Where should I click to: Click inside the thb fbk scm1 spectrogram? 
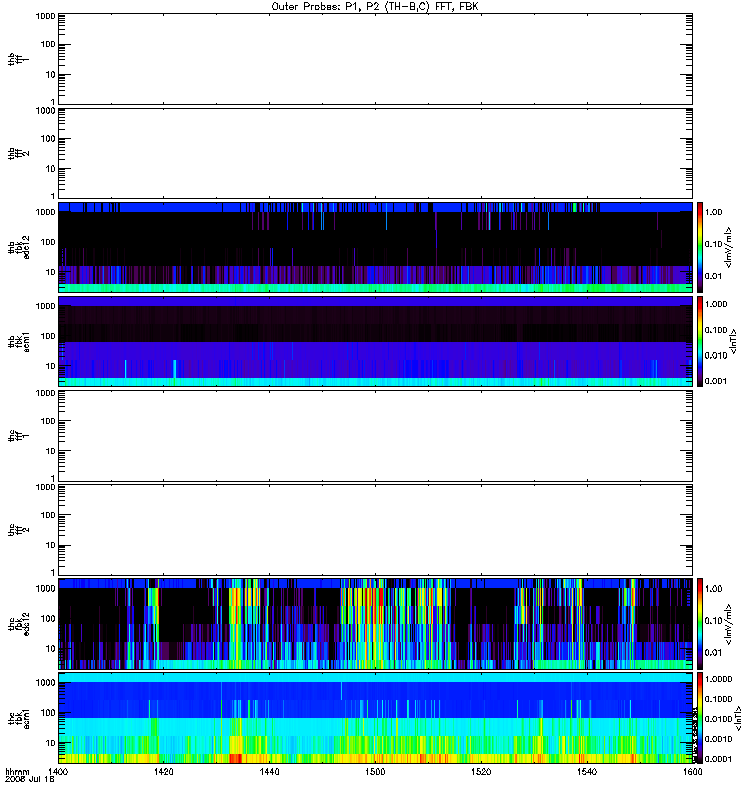376,341
